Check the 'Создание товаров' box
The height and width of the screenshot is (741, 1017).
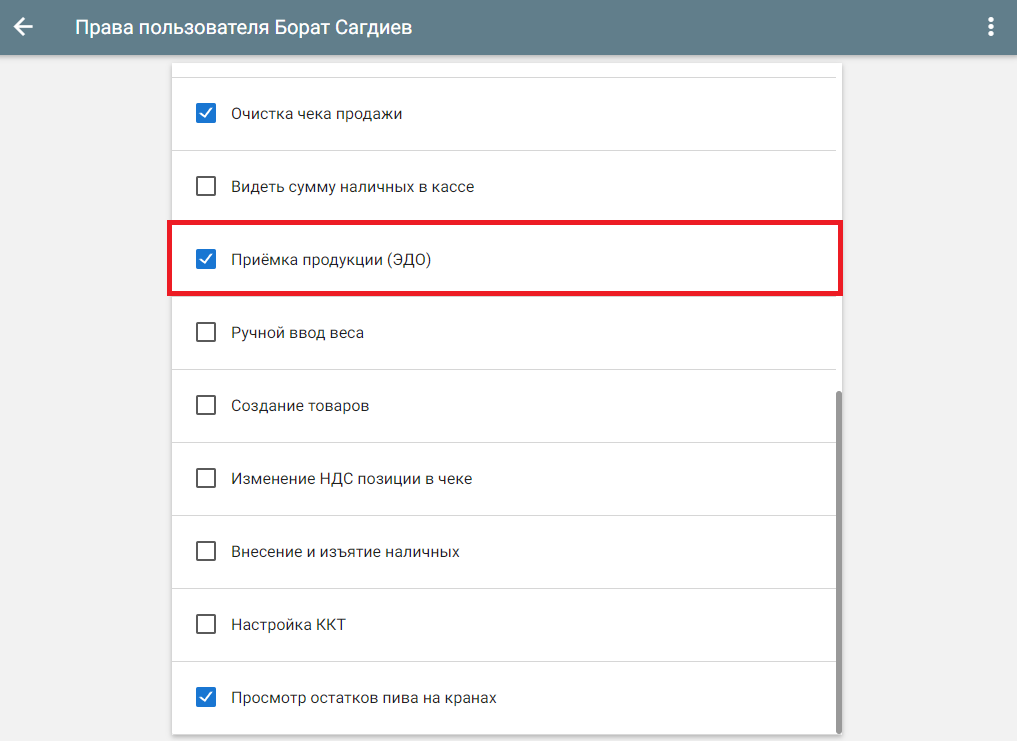pos(206,405)
